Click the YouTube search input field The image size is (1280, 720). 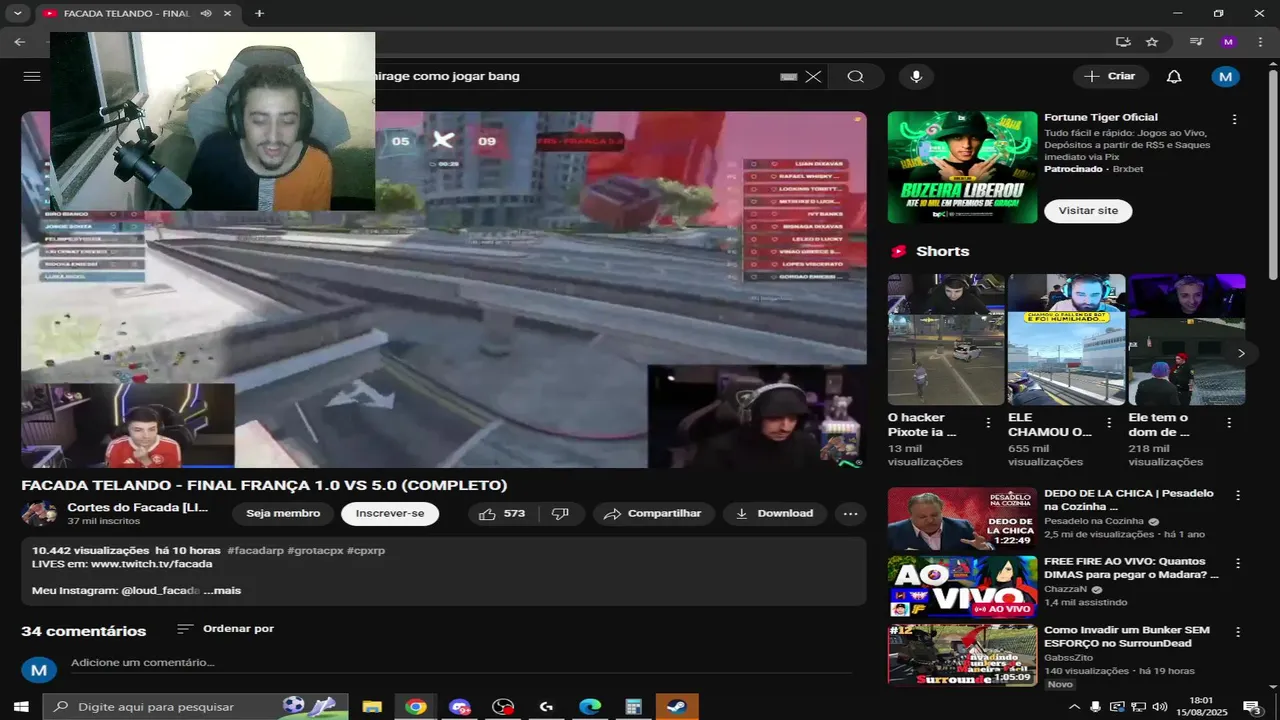pyautogui.click(x=570, y=76)
